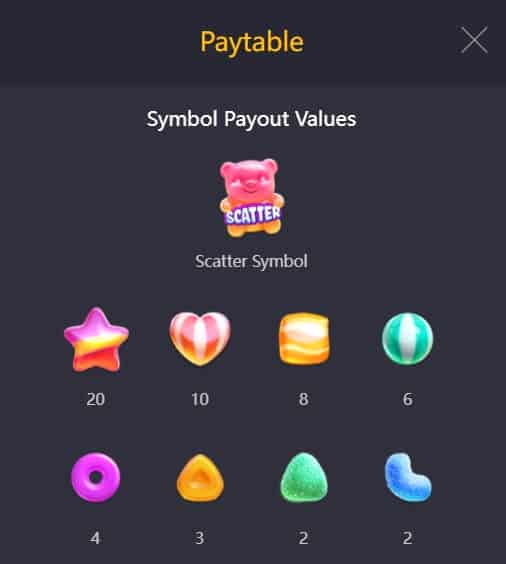This screenshot has width=506, height=564.
Task: Select the orange square candy symbol
Action: 304,338
